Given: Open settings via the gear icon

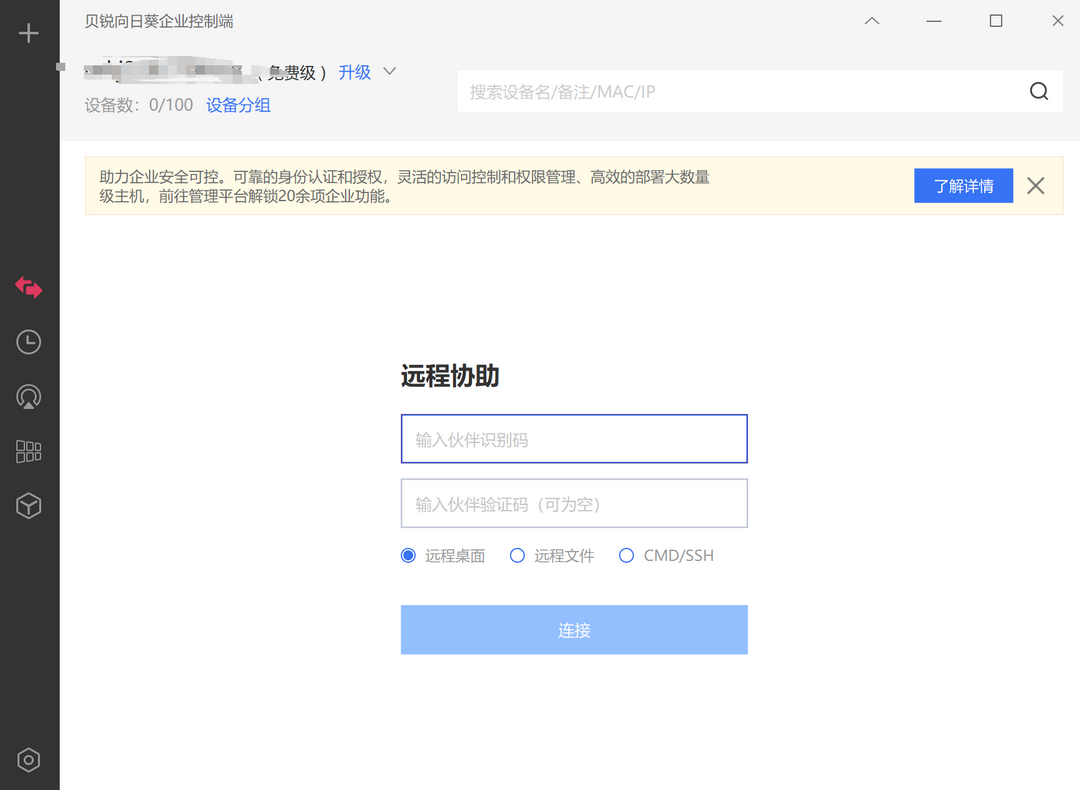Looking at the screenshot, I should tap(28, 760).
